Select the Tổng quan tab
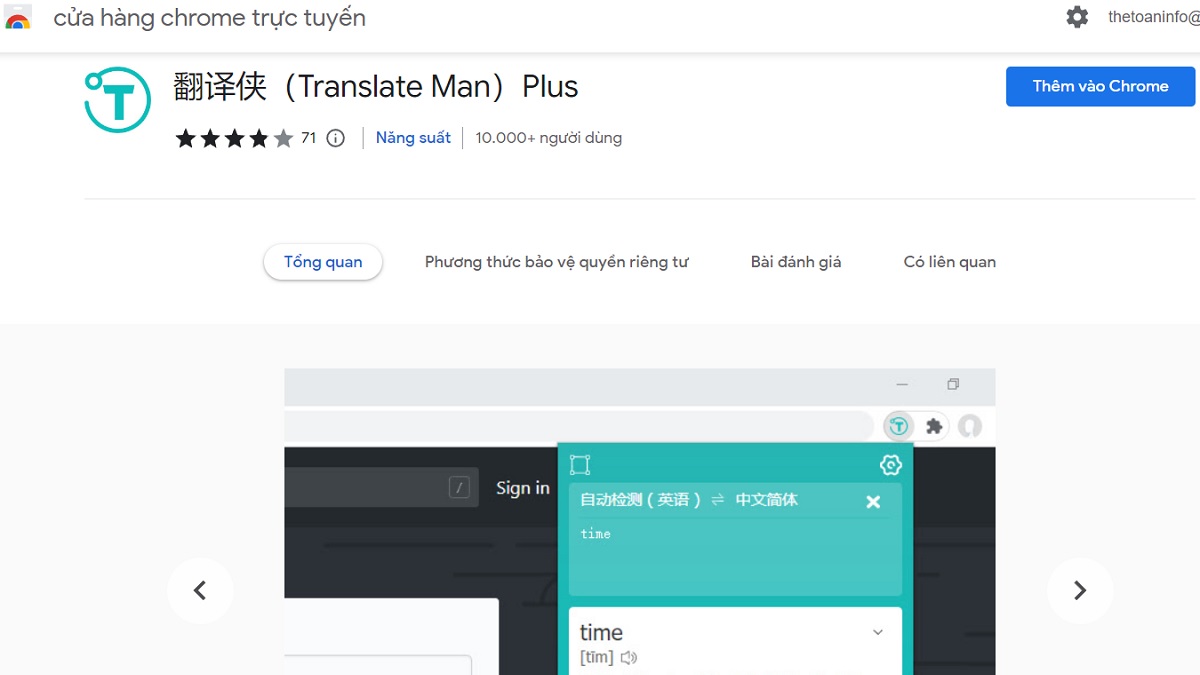1200x675 pixels. coord(323,262)
